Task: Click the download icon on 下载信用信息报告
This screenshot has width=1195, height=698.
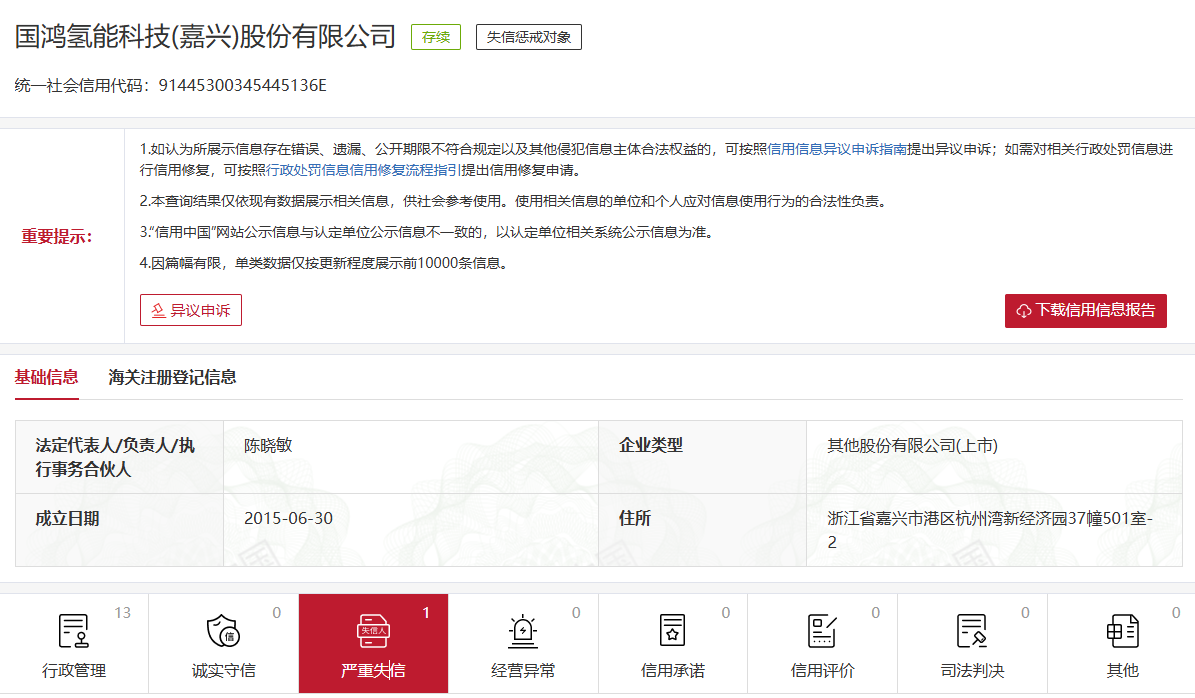Action: (x=1023, y=310)
